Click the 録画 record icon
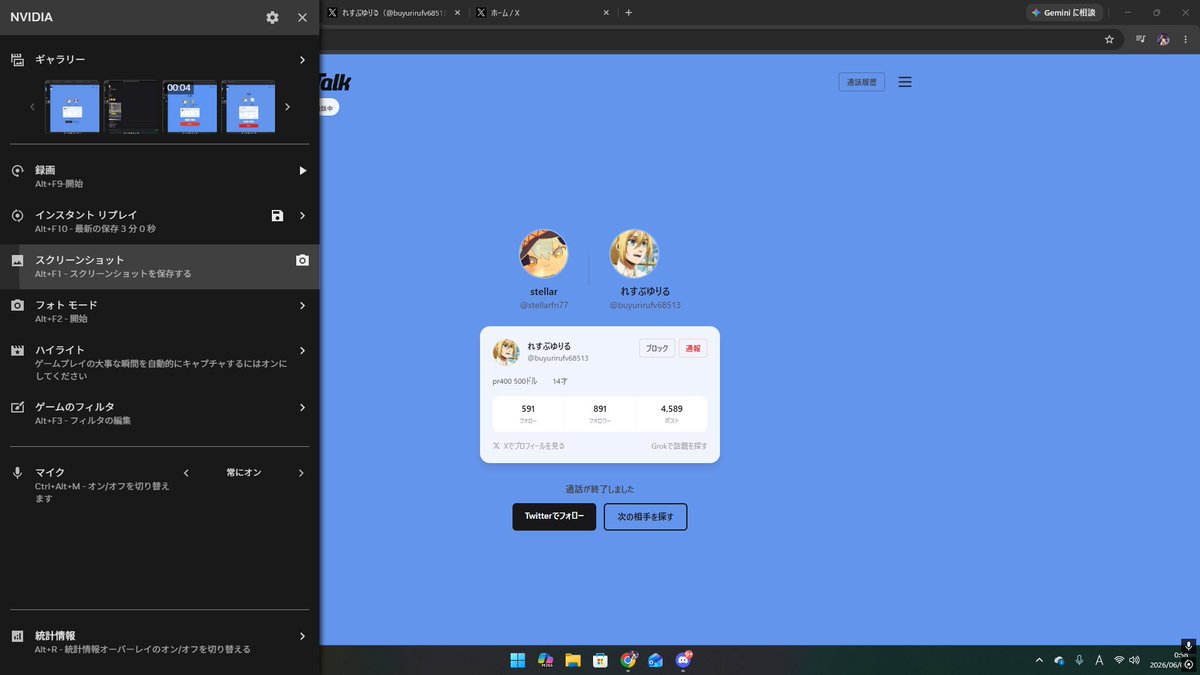 pyautogui.click(x=17, y=171)
